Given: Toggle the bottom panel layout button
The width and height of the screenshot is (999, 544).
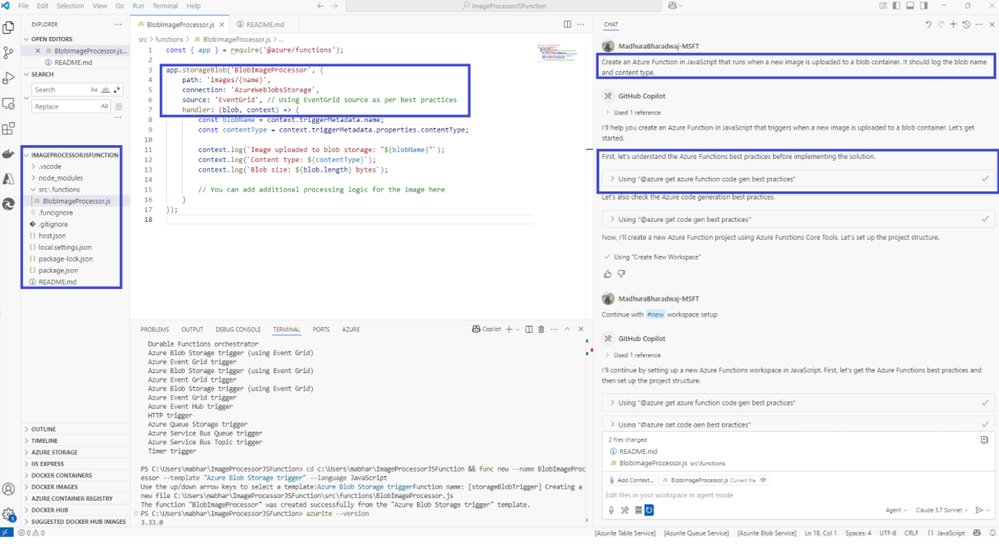Looking at the screenshot, I should point(910,6).
